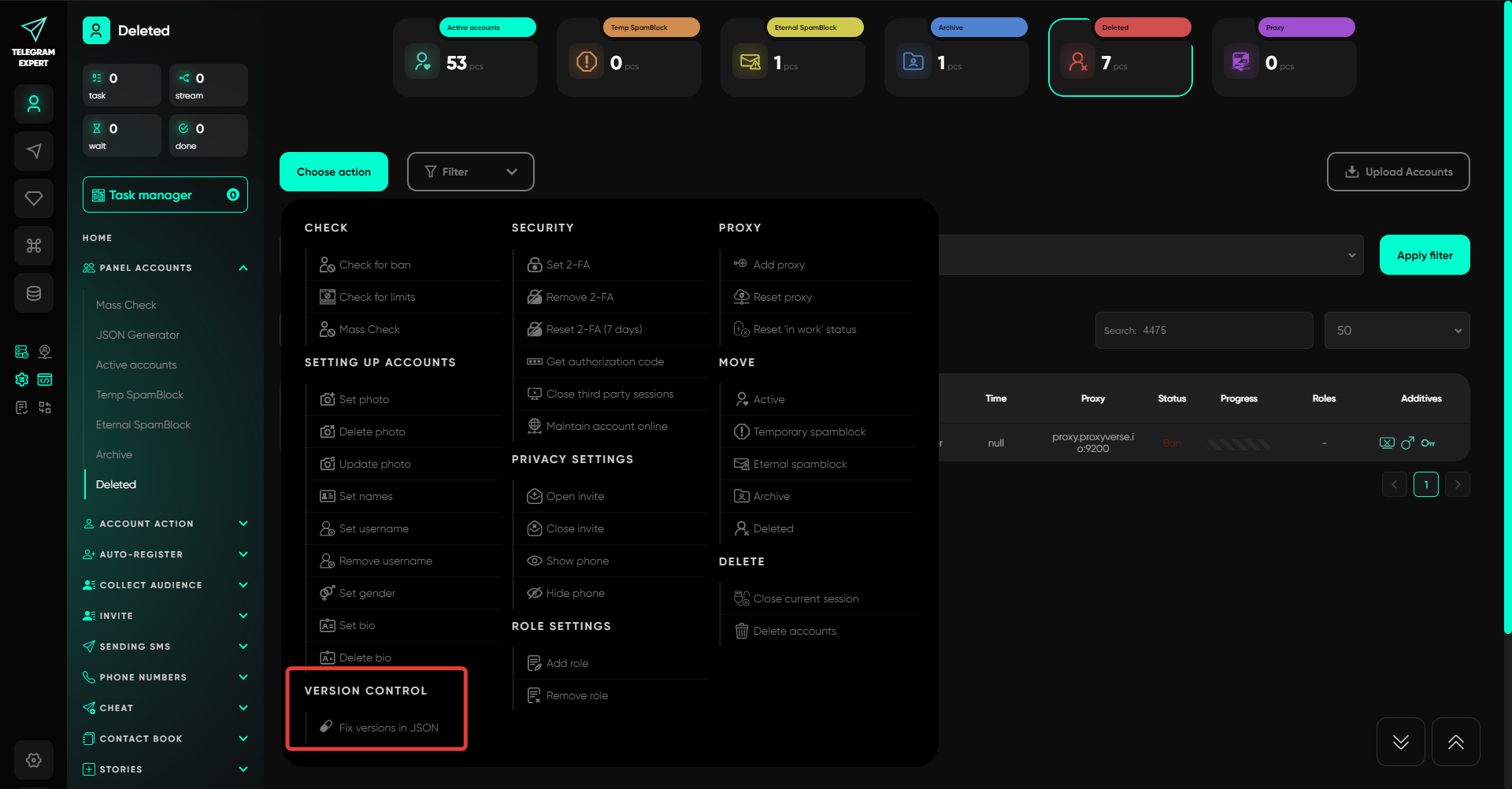
Task: Click the Upload Accounts button
Action: click(x=1398, y=172)
